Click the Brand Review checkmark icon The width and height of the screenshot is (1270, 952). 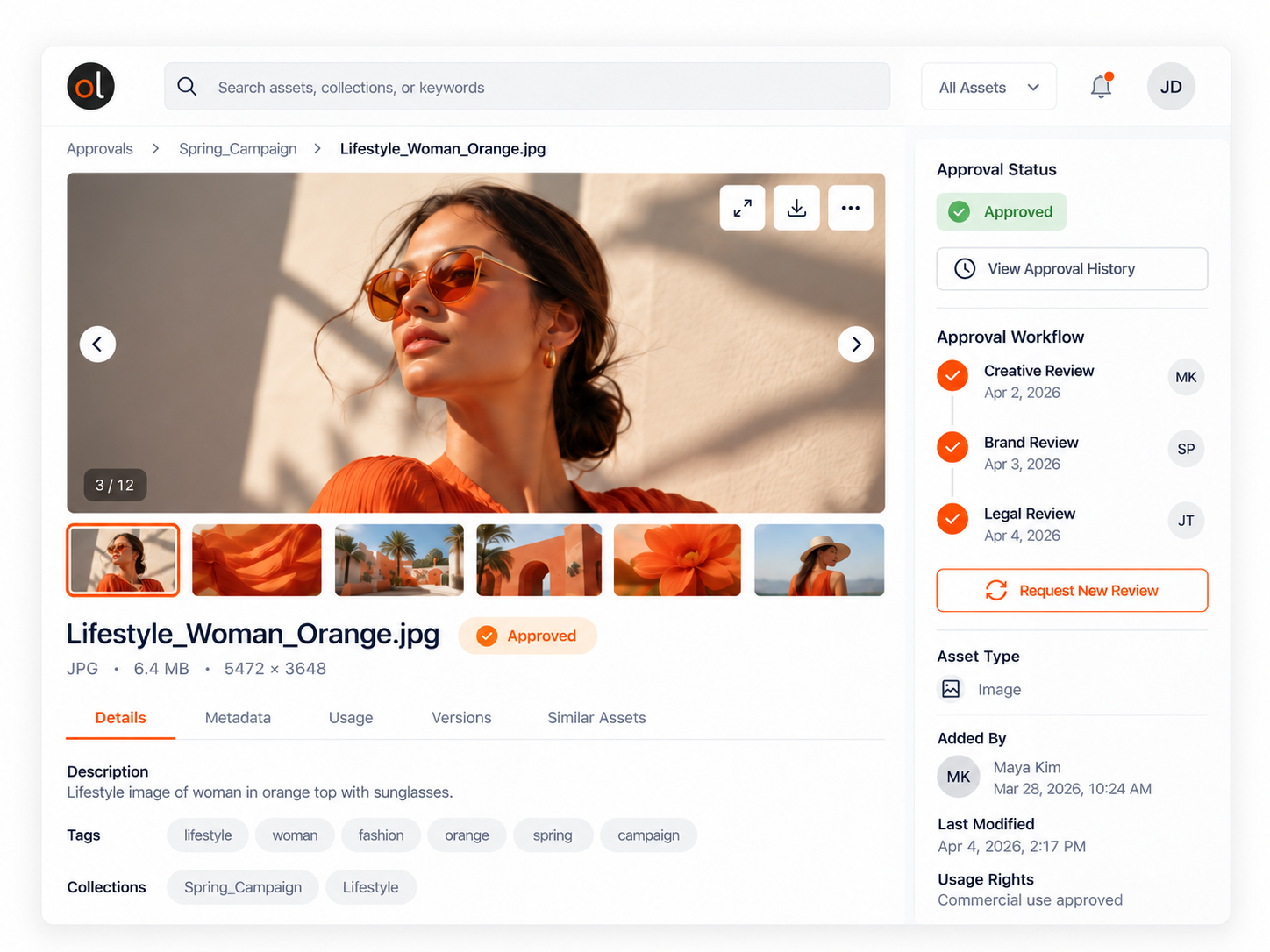tap(952, 448)
